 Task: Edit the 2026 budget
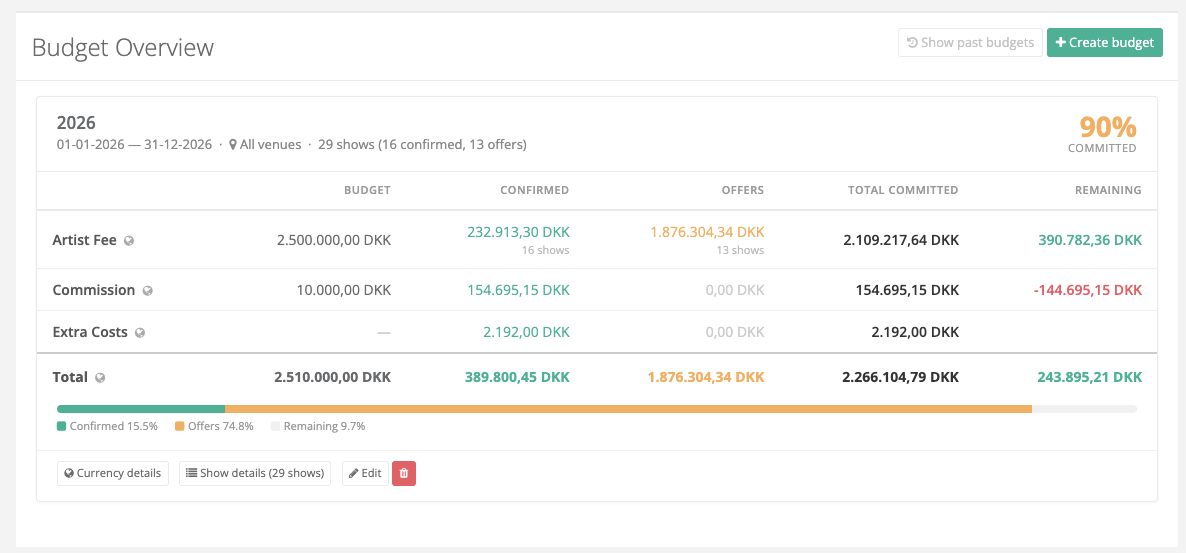coord(365,473)
